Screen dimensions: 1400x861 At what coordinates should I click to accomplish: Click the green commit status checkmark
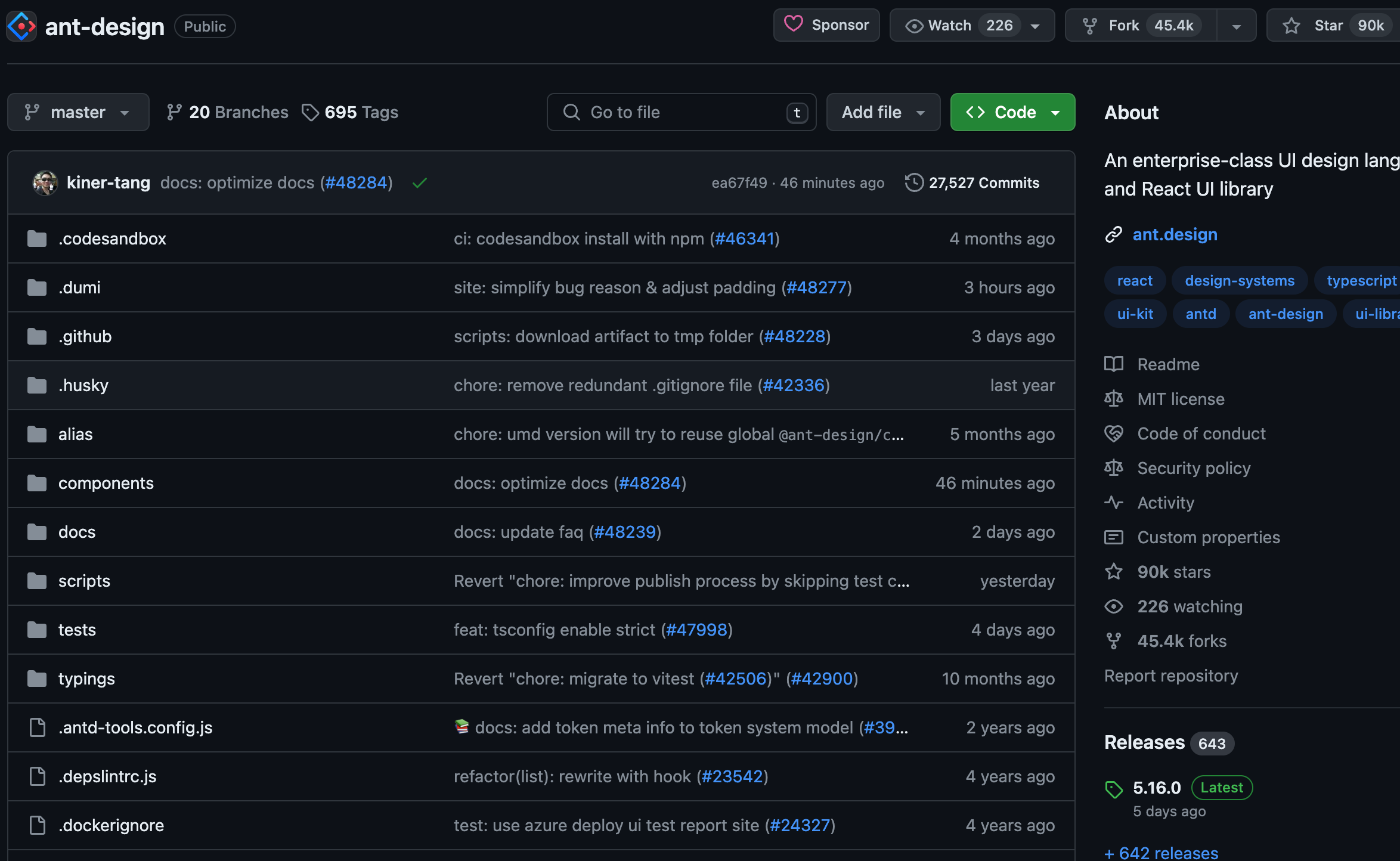coord(420,183)
